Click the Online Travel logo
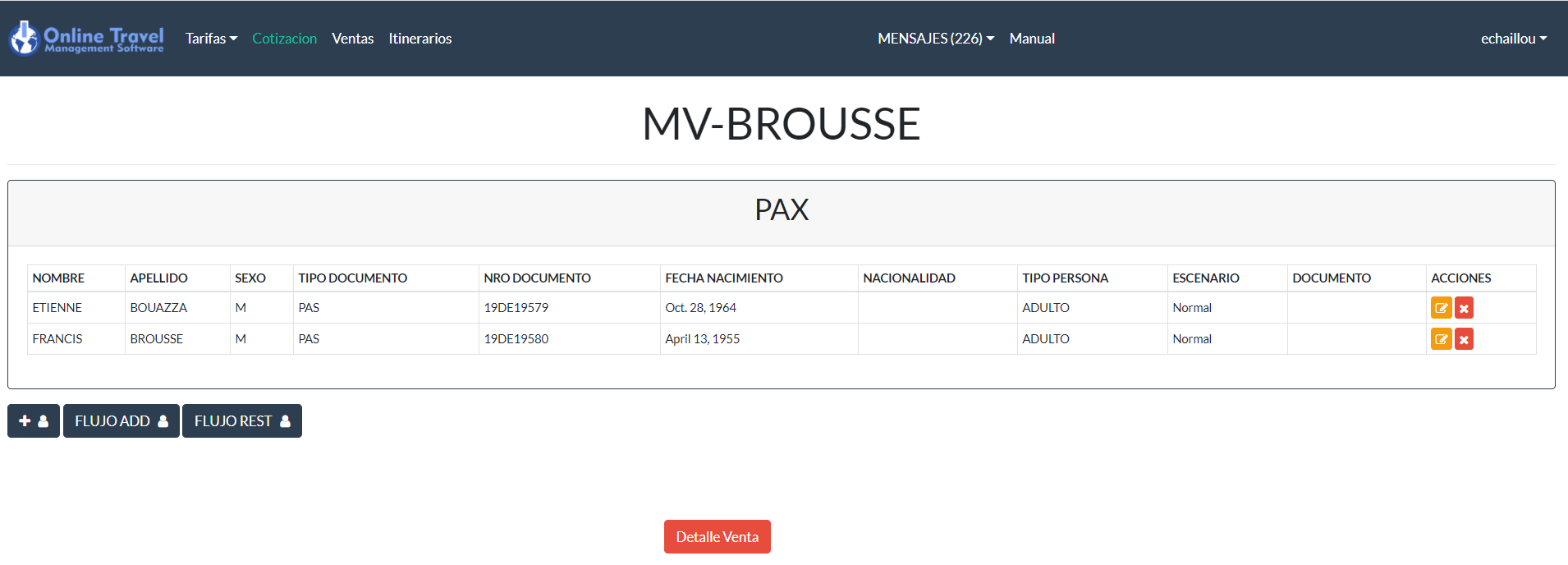 [x=86, y=39]
